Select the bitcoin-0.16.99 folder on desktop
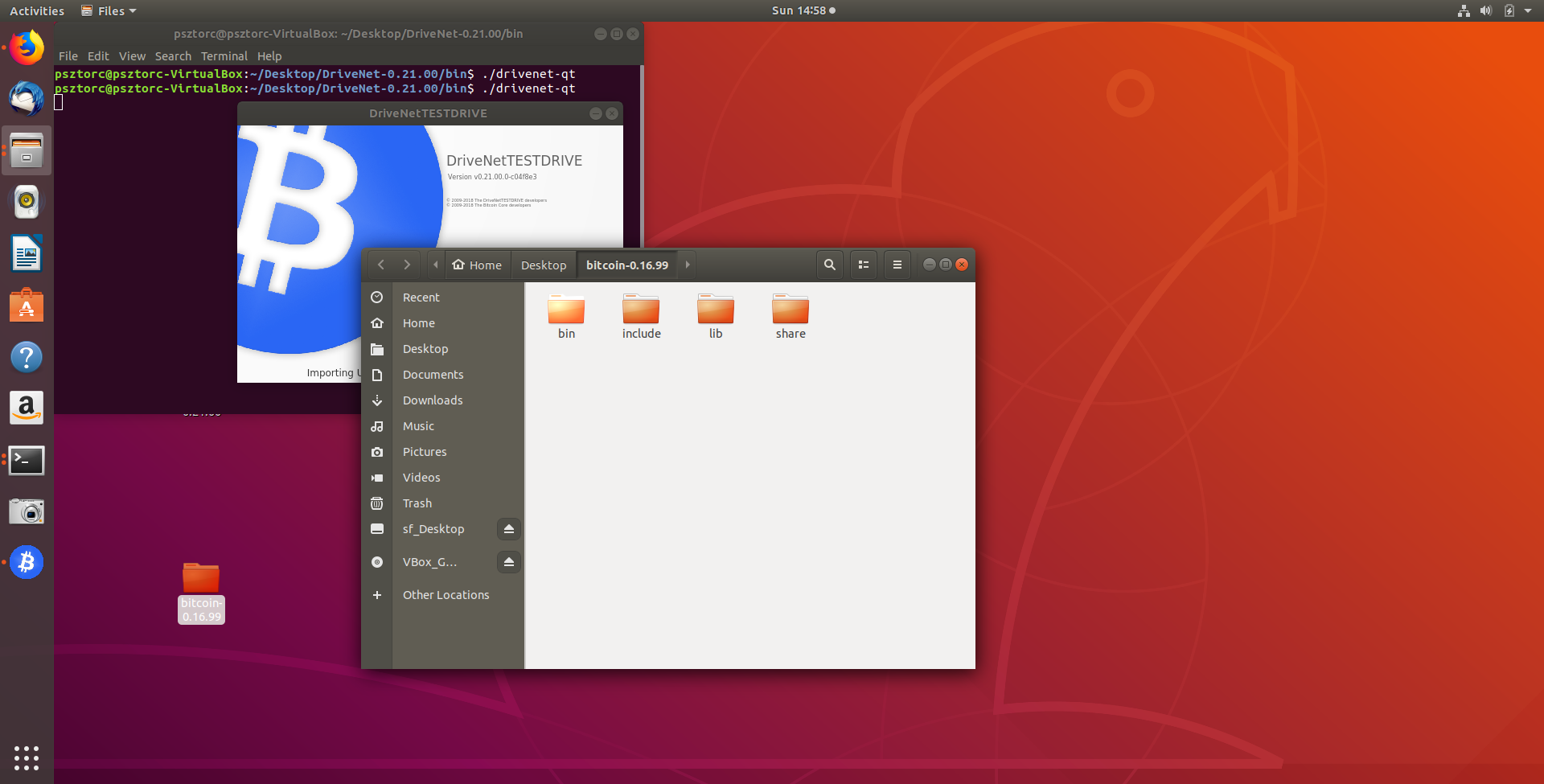Image resolution: width=1544 pixels, height=784 pixels. tap(201, 593)
